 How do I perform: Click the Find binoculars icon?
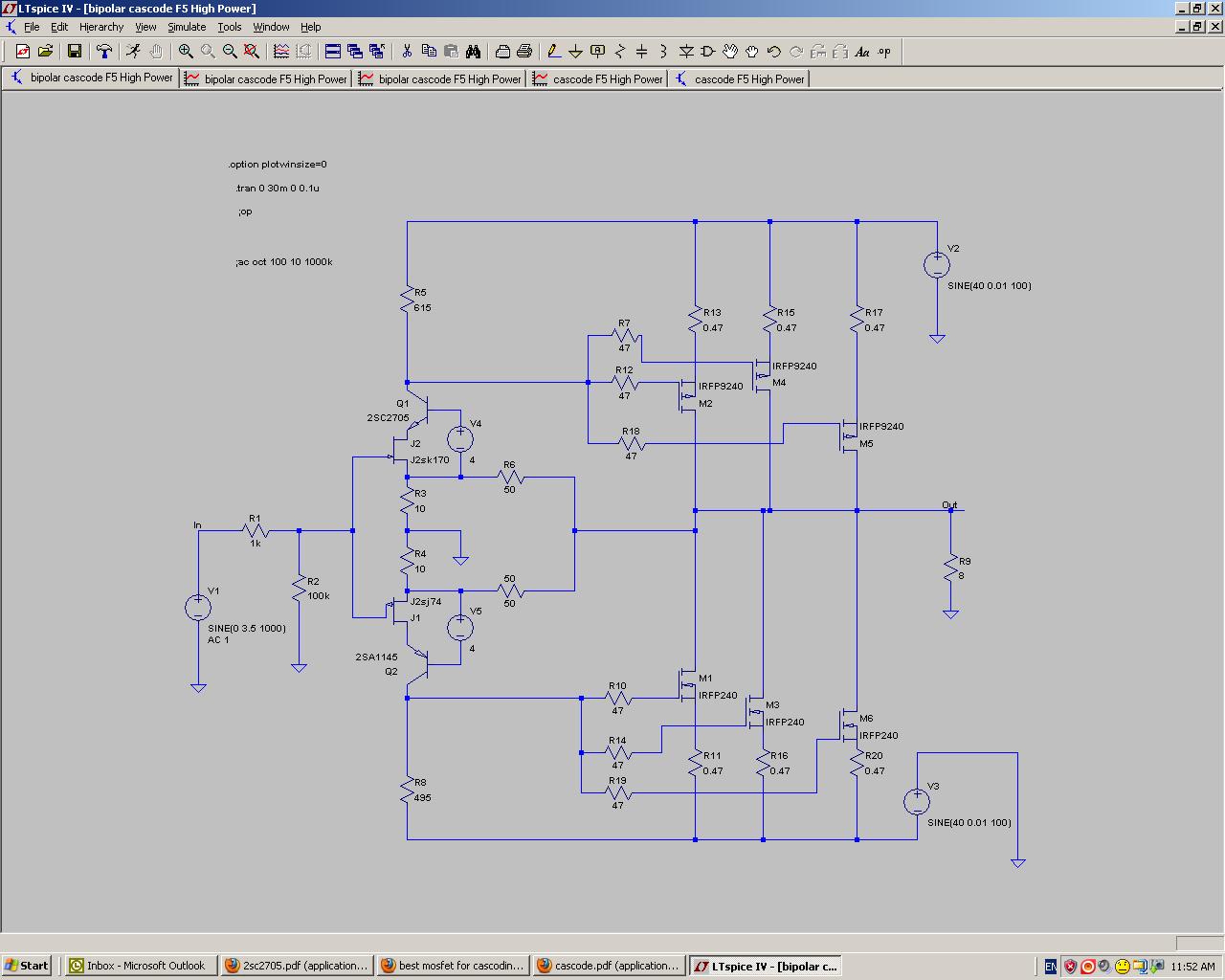pos(473,52)
